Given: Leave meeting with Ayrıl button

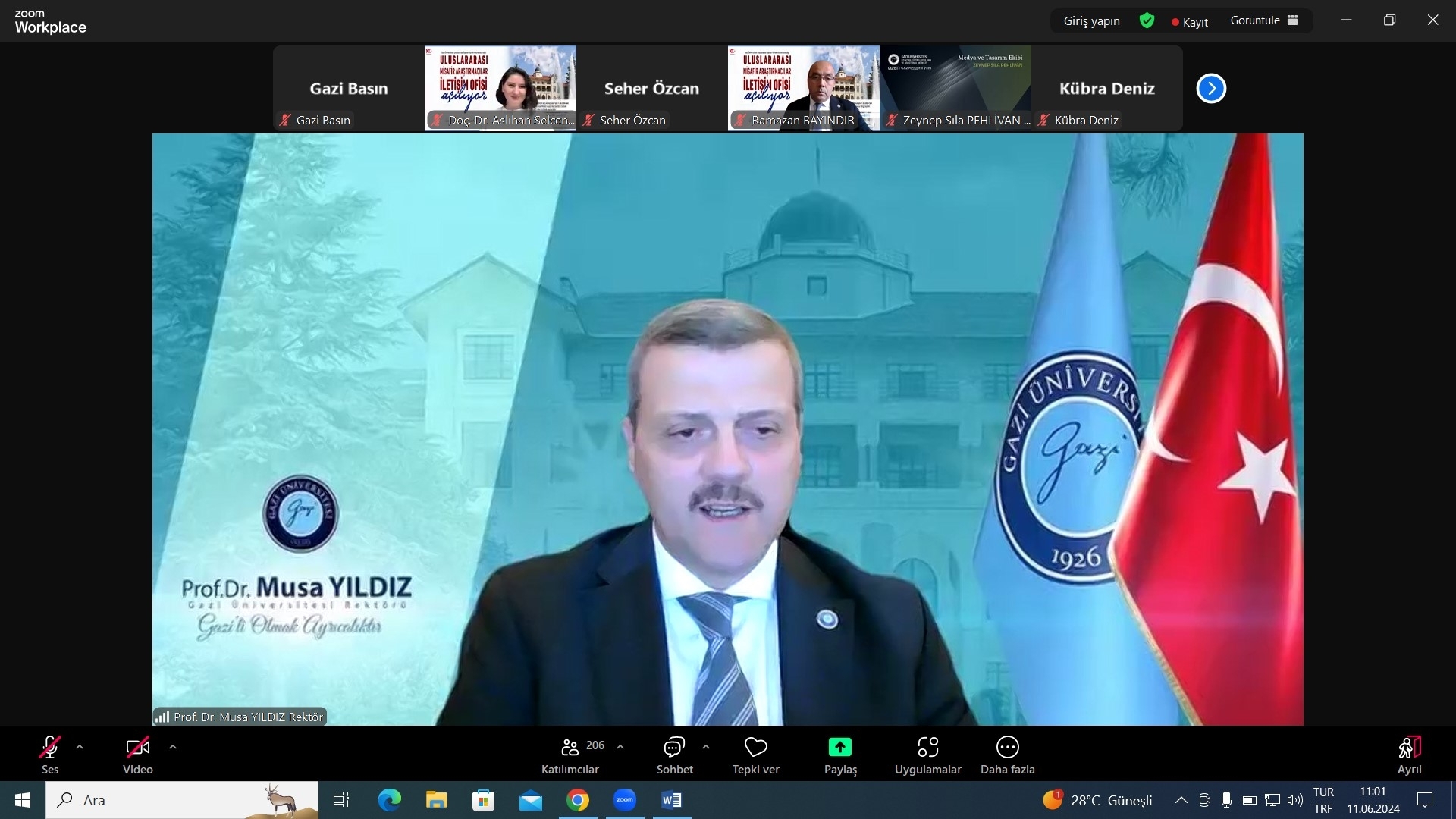Looking at the screenshot, I should point(1410,755).
